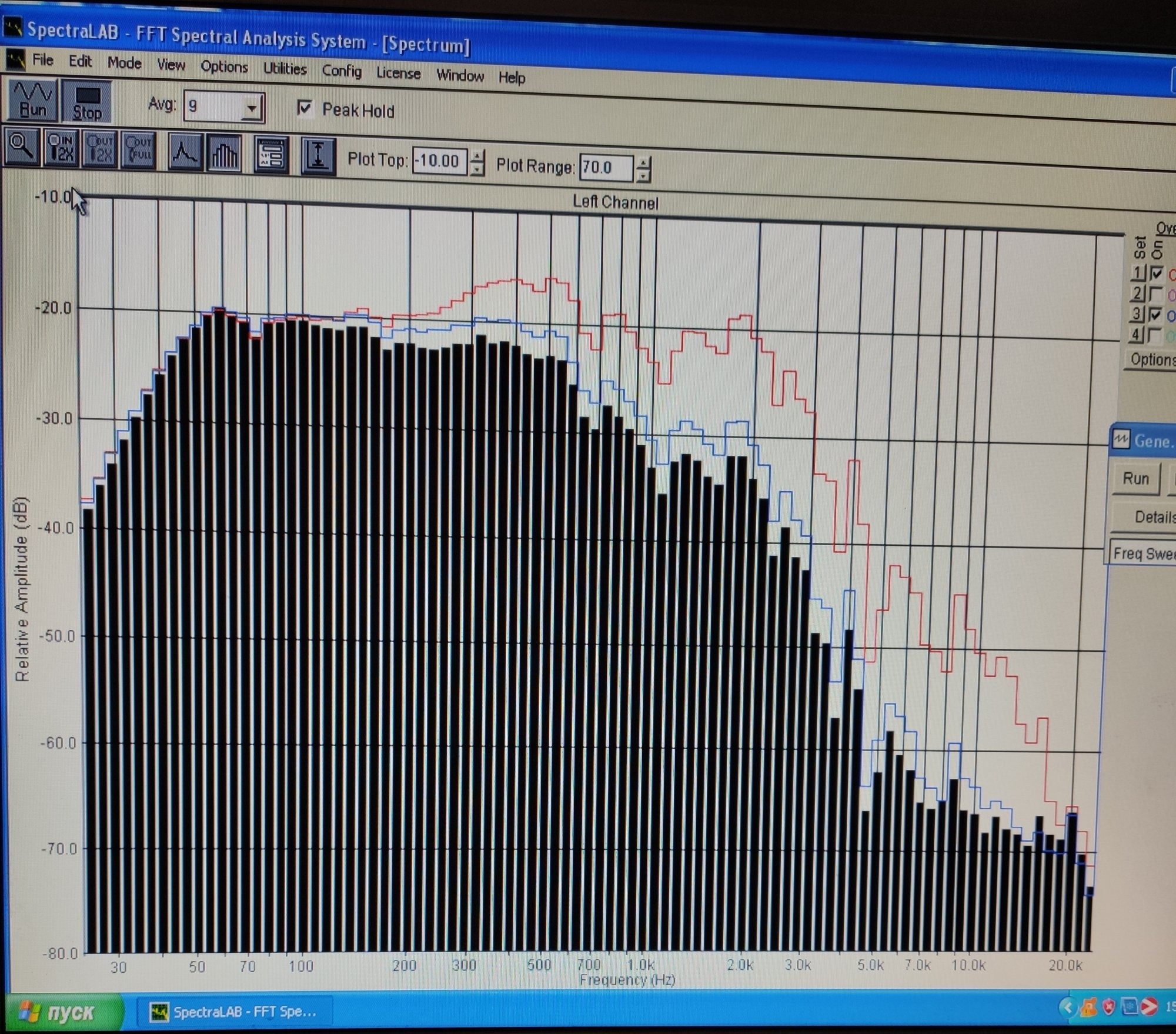Click the tray expand arrow icon
This screenshot has height=1034, width=1176.
1067,1008
